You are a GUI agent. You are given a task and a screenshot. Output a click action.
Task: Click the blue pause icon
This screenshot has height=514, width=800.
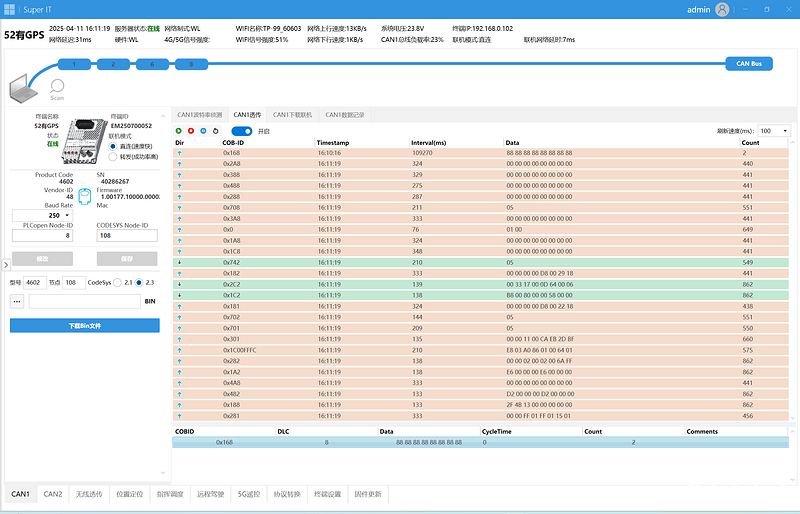[203, 131]
